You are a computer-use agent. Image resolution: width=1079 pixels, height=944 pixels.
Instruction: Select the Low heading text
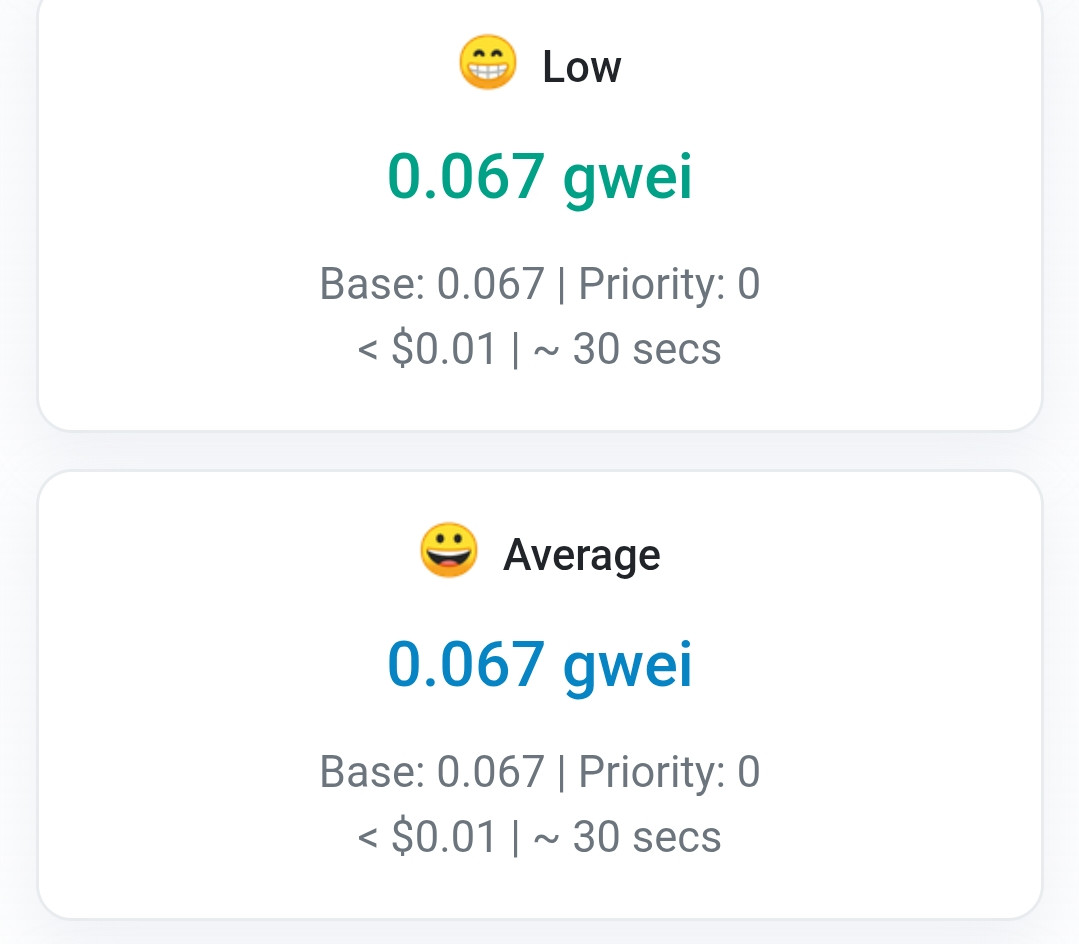click(581, 67)
